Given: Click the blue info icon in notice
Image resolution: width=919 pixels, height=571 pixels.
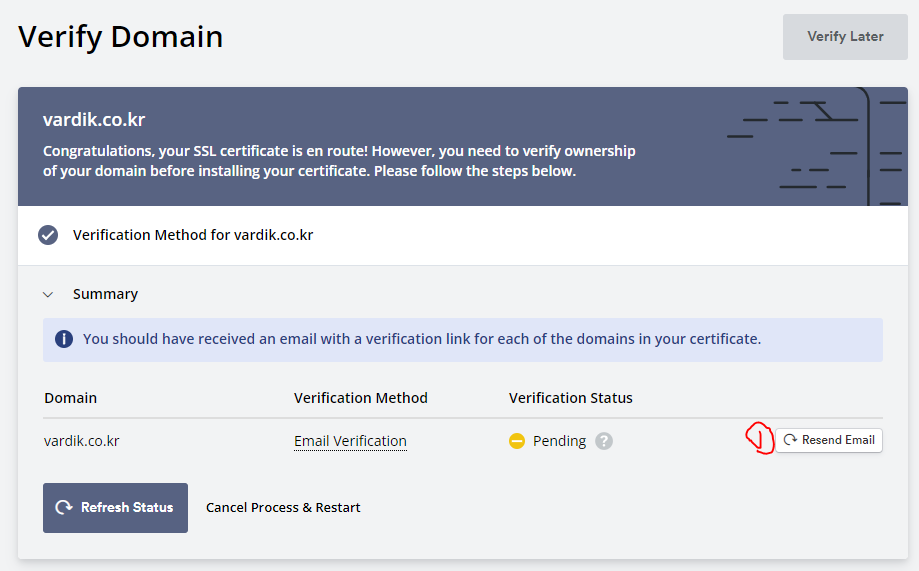Looking at the screenshot, I should [x=64, y=339].
